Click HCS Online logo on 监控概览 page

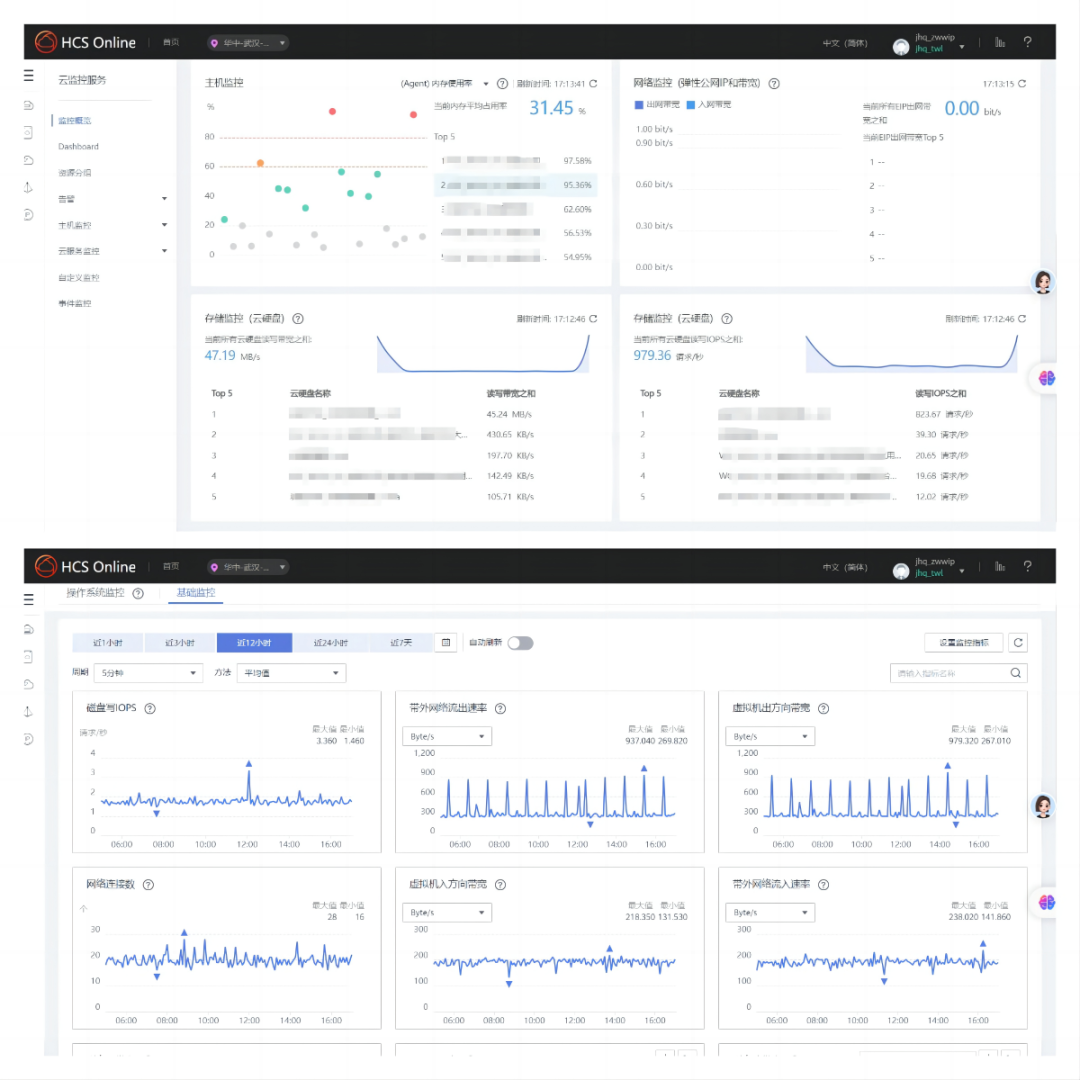(85, 42)
